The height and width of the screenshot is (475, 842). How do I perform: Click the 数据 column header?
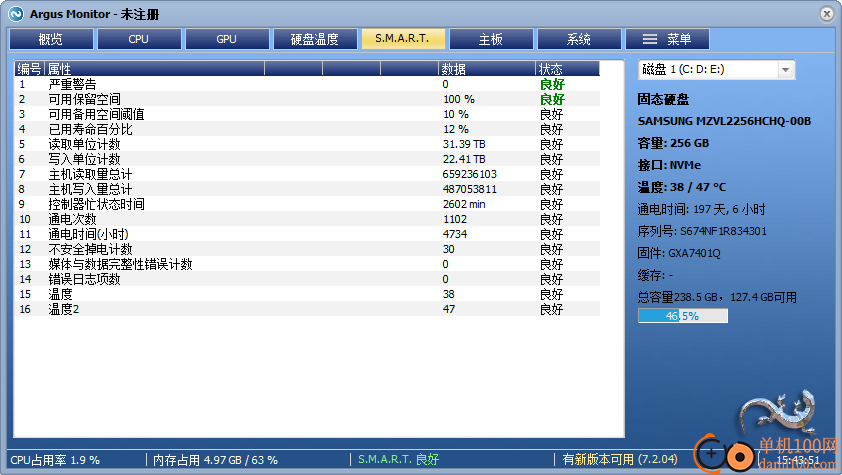coord(487,68)
